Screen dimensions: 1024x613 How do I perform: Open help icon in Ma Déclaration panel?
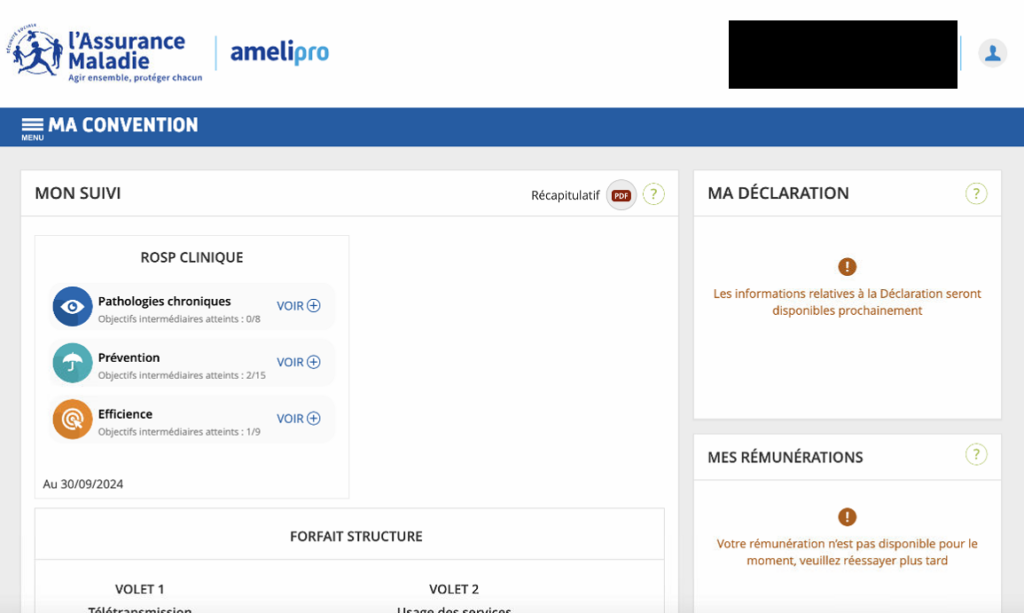click(976, 193)
